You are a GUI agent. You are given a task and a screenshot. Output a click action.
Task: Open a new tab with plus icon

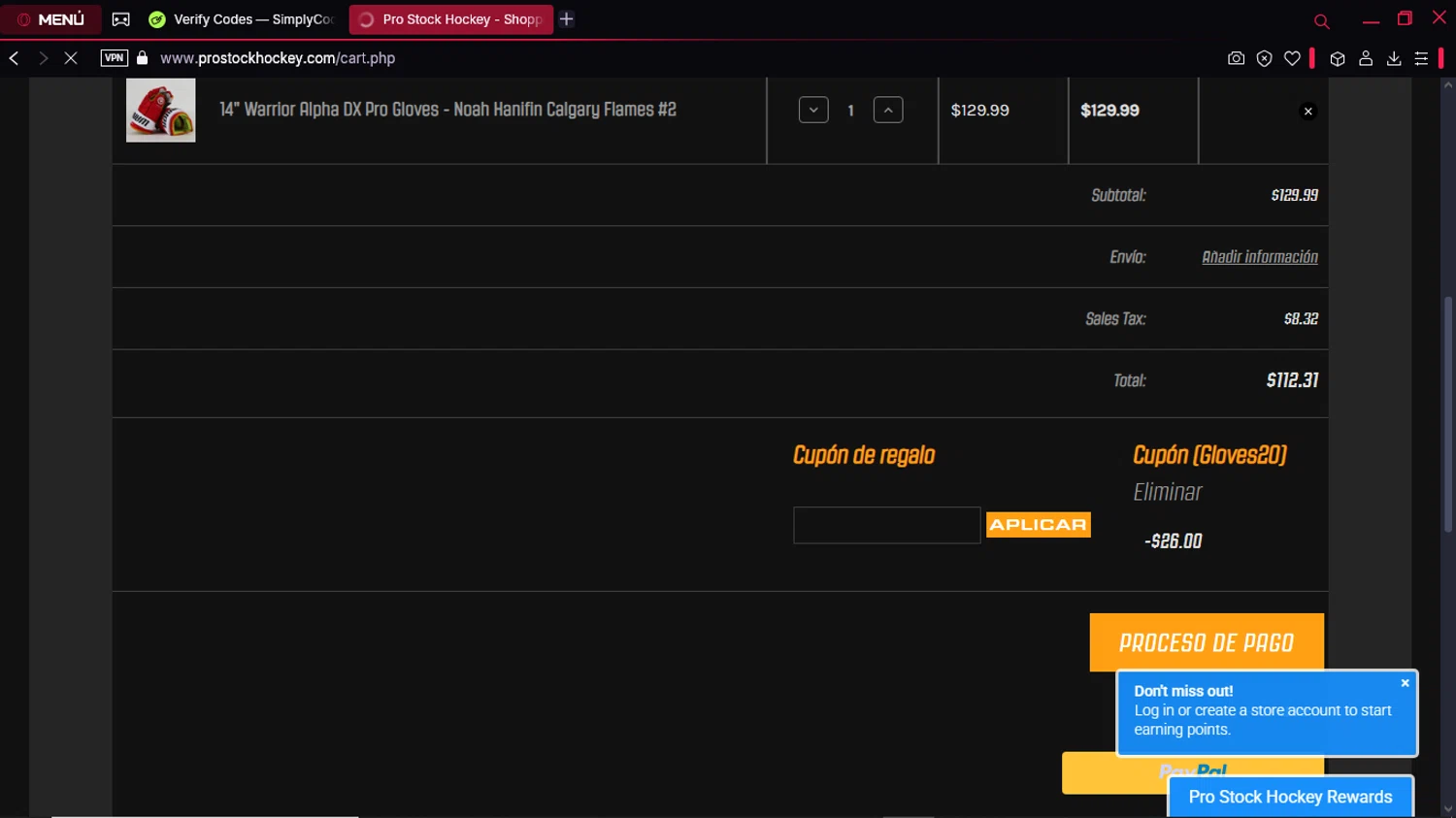tap(567, 19)
